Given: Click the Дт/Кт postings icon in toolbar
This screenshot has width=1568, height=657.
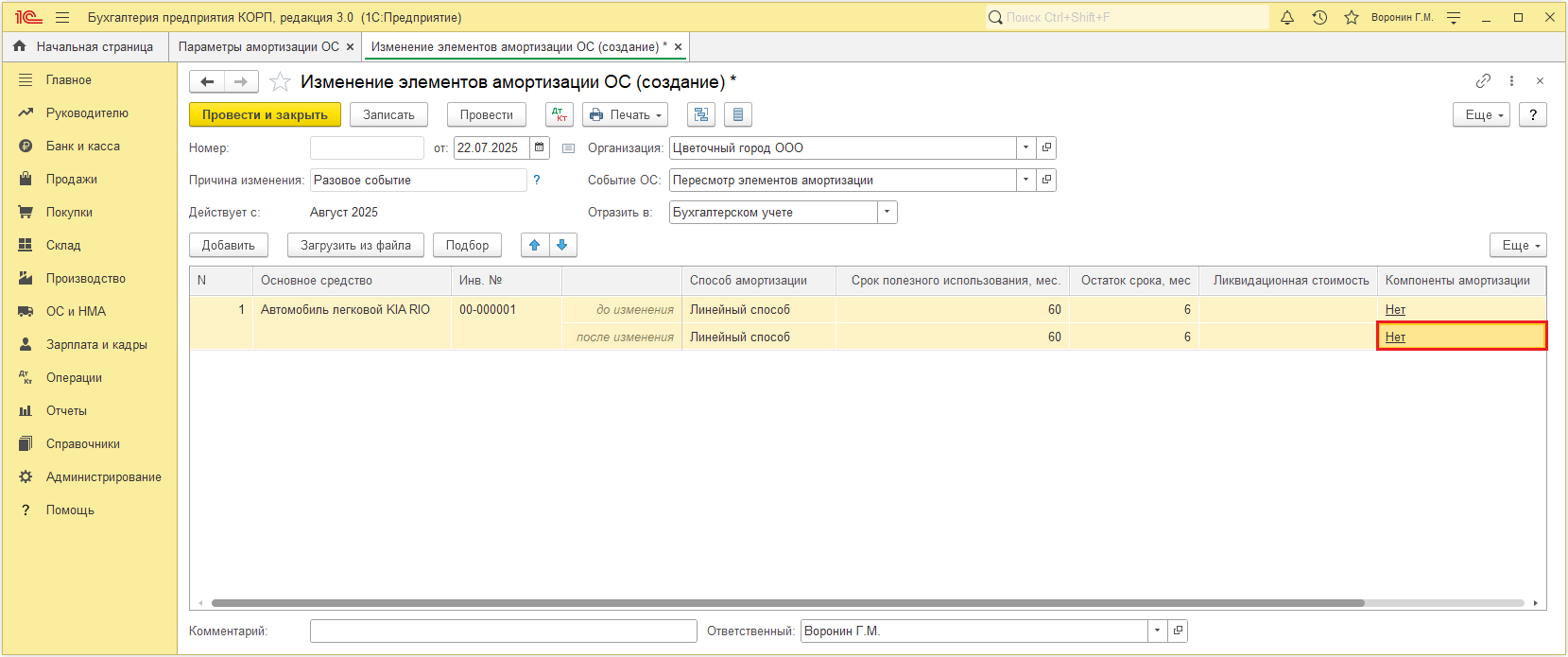Looking at the screenshot, I should click(x=560, y=114).
